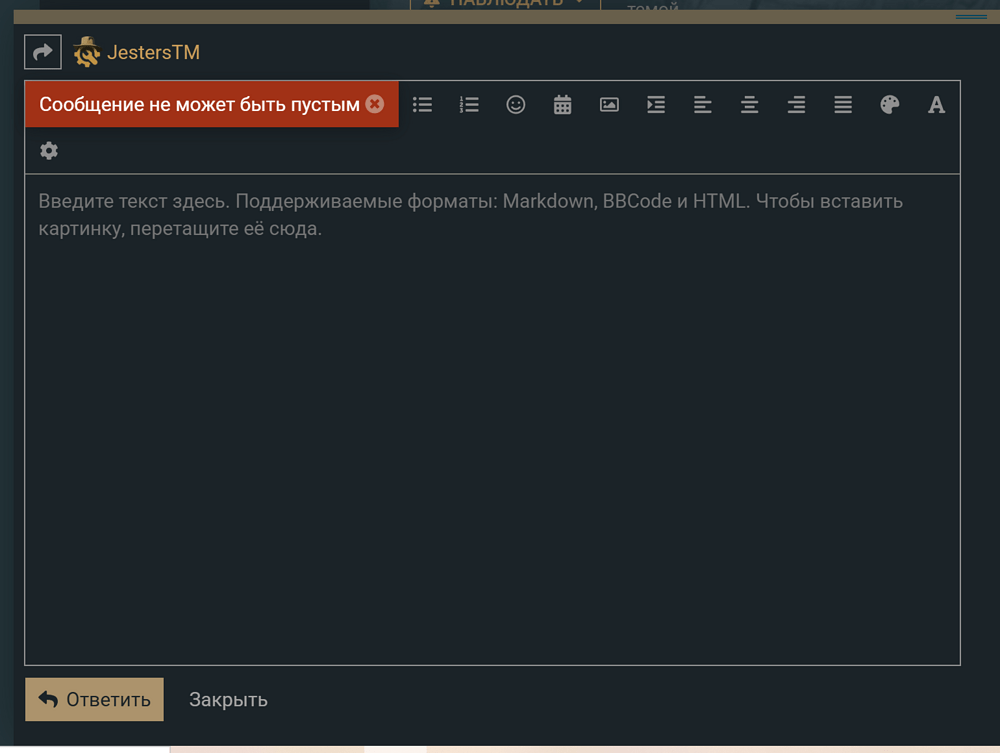Click the calendar date insert icon
The width and height of the screenshot is (1000, 753).
[563, 105]
